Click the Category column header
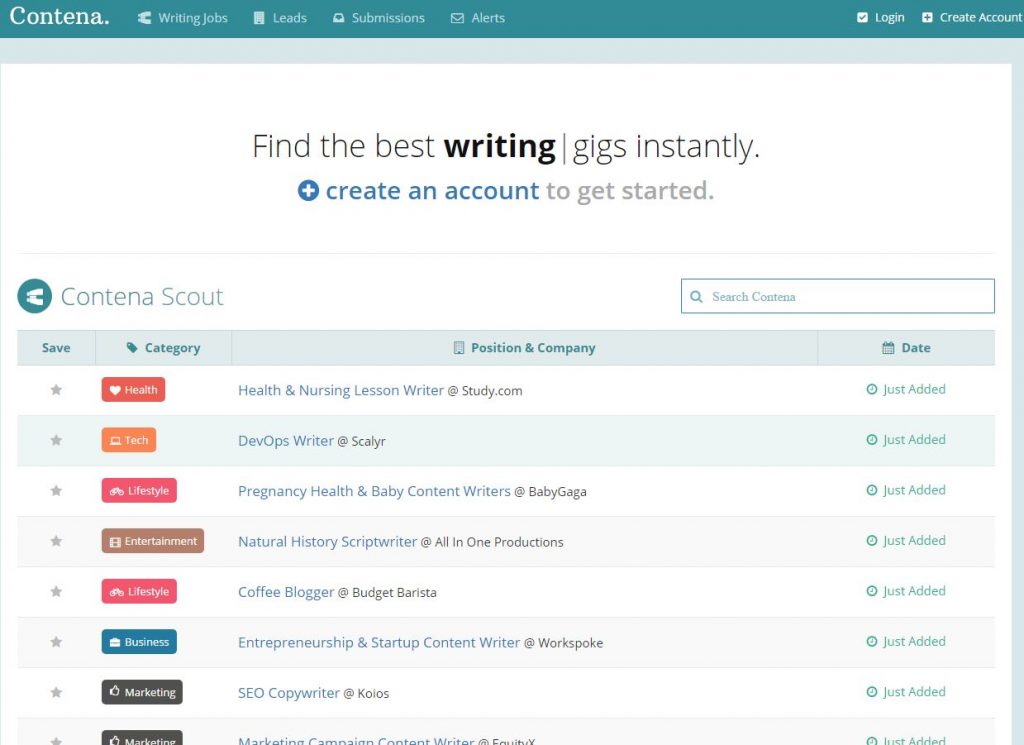This screenshot has height=745, width=1024. point(163,348)
